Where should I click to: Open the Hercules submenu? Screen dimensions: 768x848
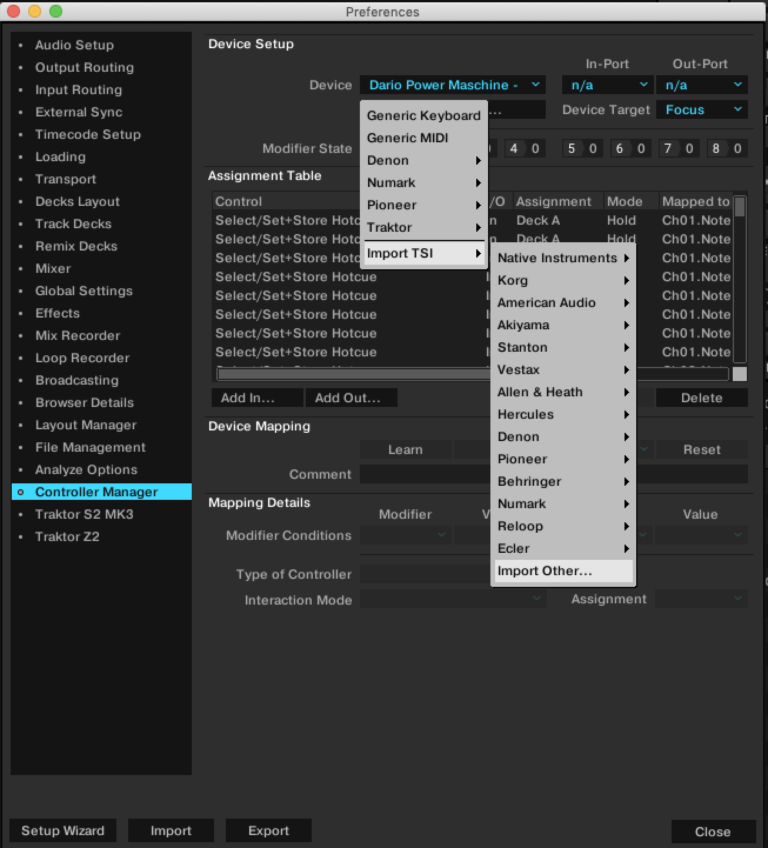(x=562, y=415)
